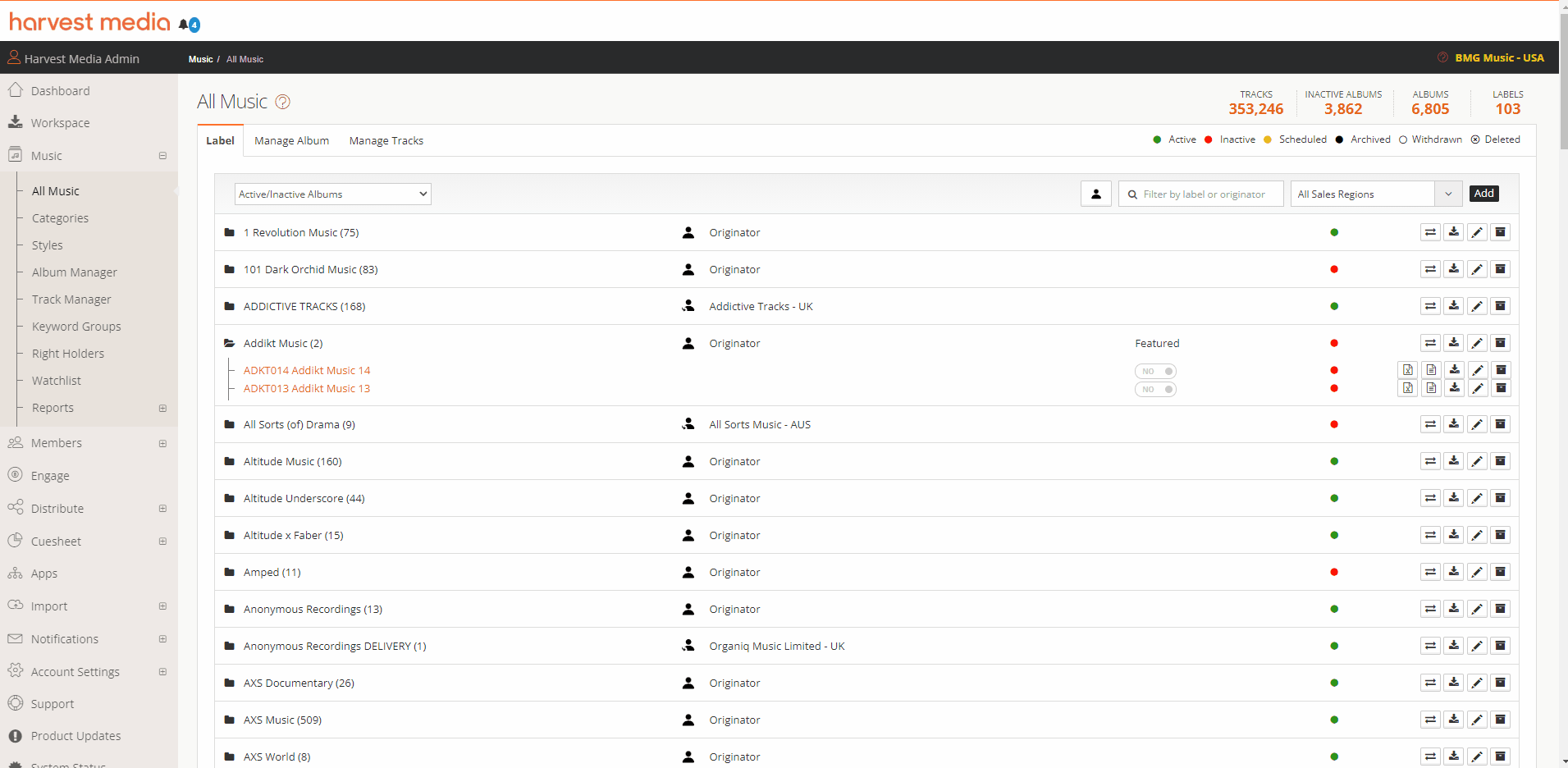Open Right Holders in sidebar
1568x768 pixels.
click(68, 354)
